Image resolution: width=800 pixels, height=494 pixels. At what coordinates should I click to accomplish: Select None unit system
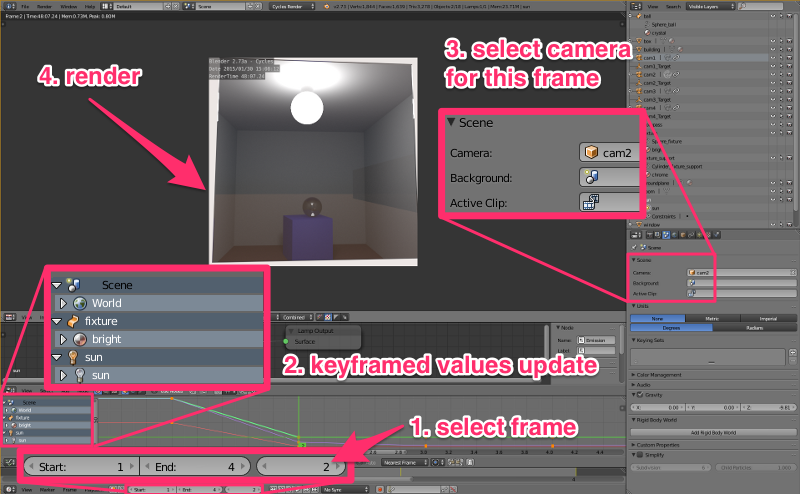658,318
